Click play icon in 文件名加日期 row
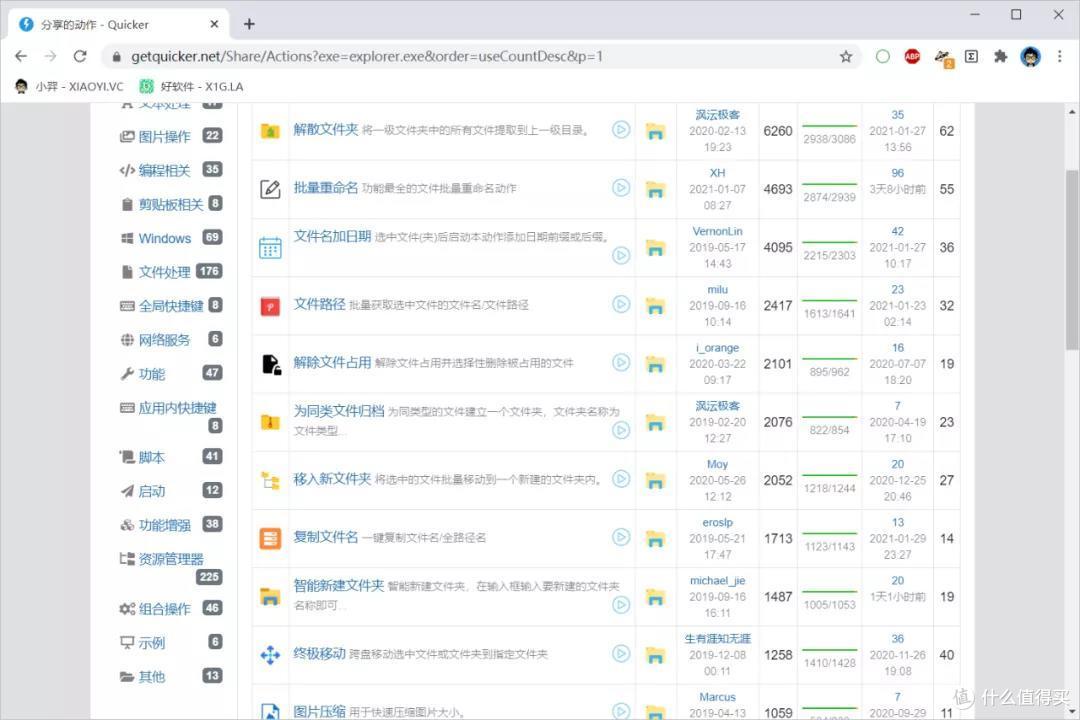 click(621, 256)
